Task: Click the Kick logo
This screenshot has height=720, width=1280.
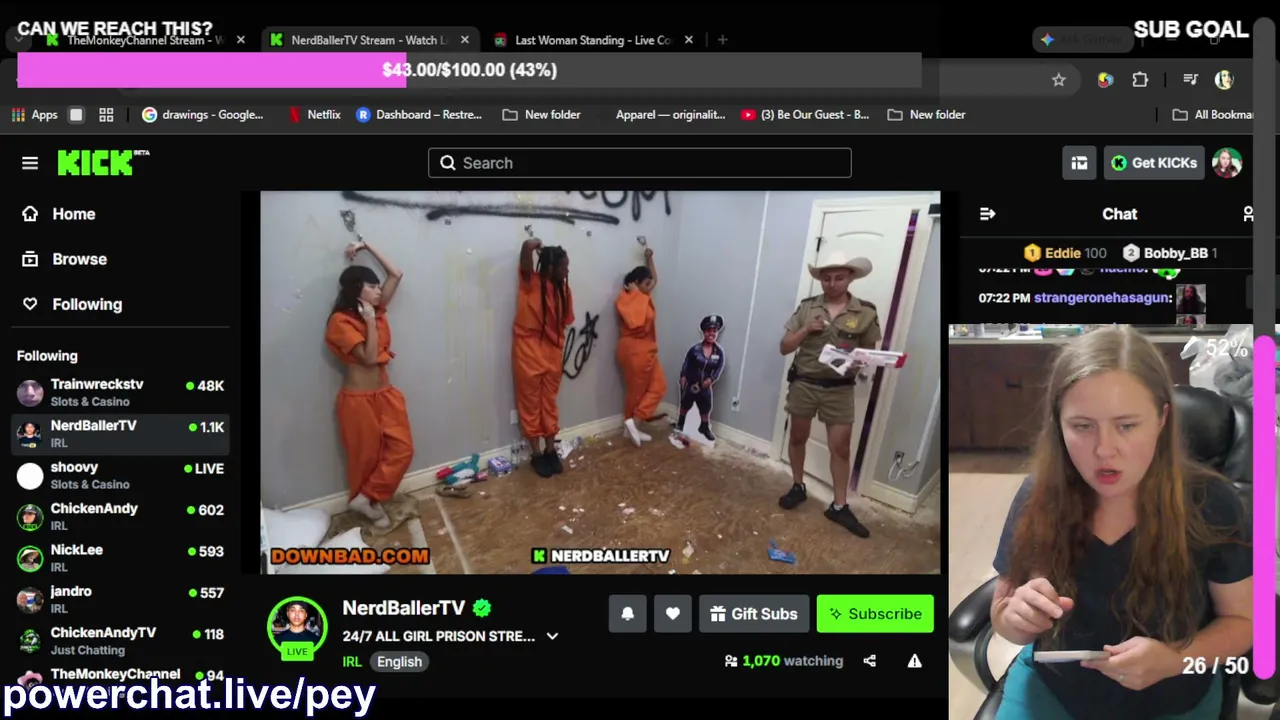Action: 103,163
